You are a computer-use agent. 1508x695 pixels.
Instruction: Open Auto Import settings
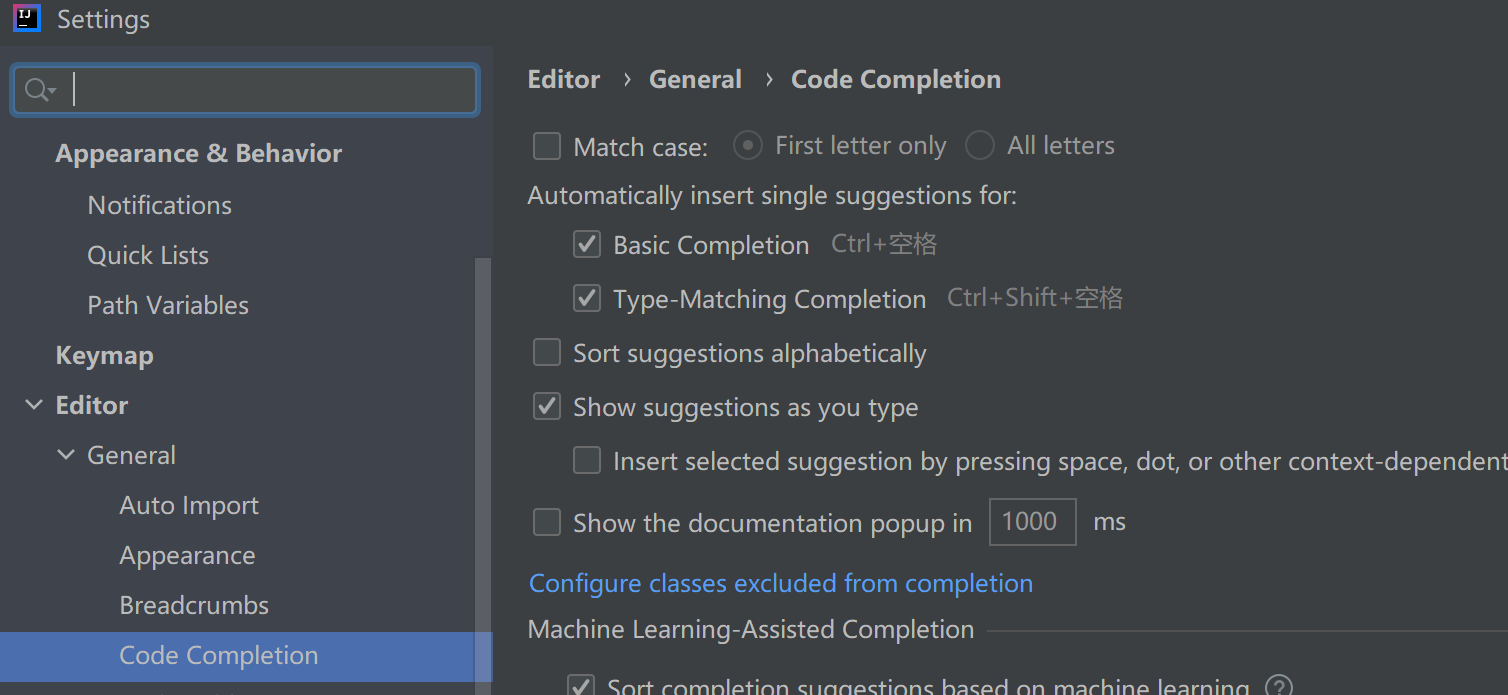click(189, 505)
